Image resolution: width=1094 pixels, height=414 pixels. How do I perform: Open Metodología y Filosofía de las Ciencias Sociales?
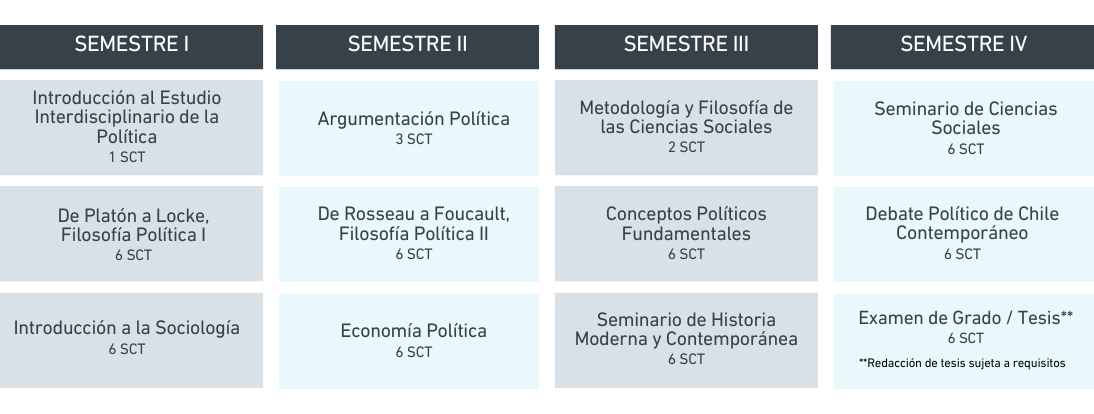click(686, 127)
